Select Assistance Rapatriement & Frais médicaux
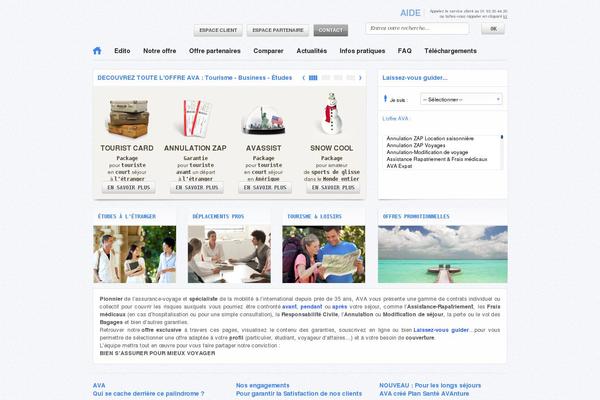The image size is (600, 400). point(437,159)
